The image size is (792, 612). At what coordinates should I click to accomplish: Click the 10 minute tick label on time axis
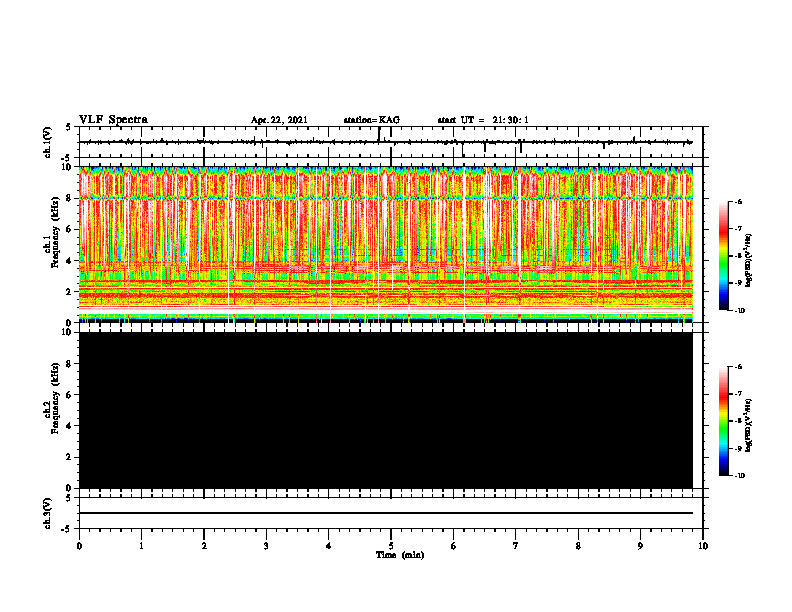point(703,546)
